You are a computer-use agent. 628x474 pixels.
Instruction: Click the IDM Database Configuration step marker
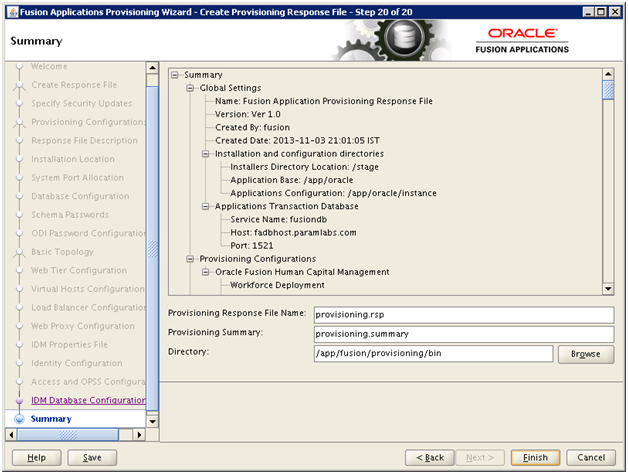coord(19,400)
